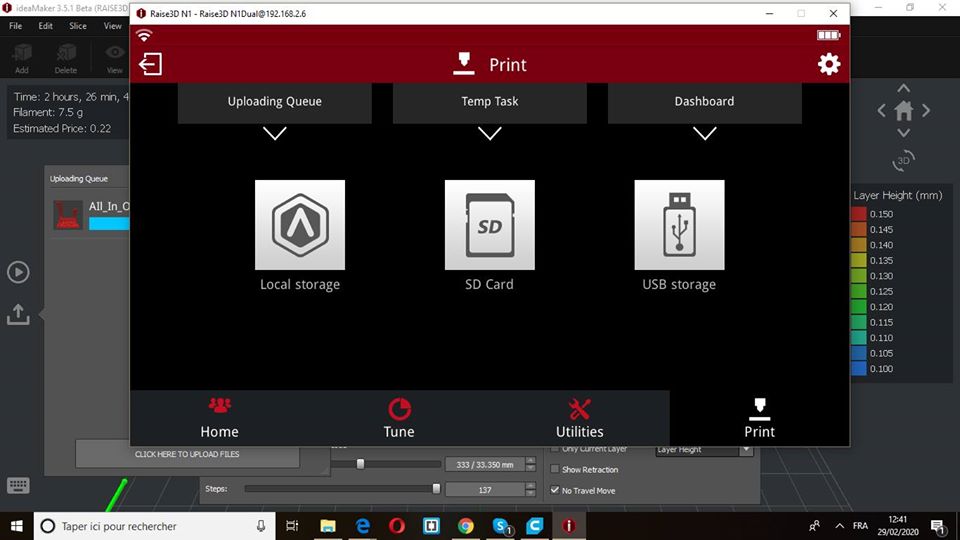Screen dimensions: 960x540
Task: Open Opera browser from the taskbar
Action: 397,526
